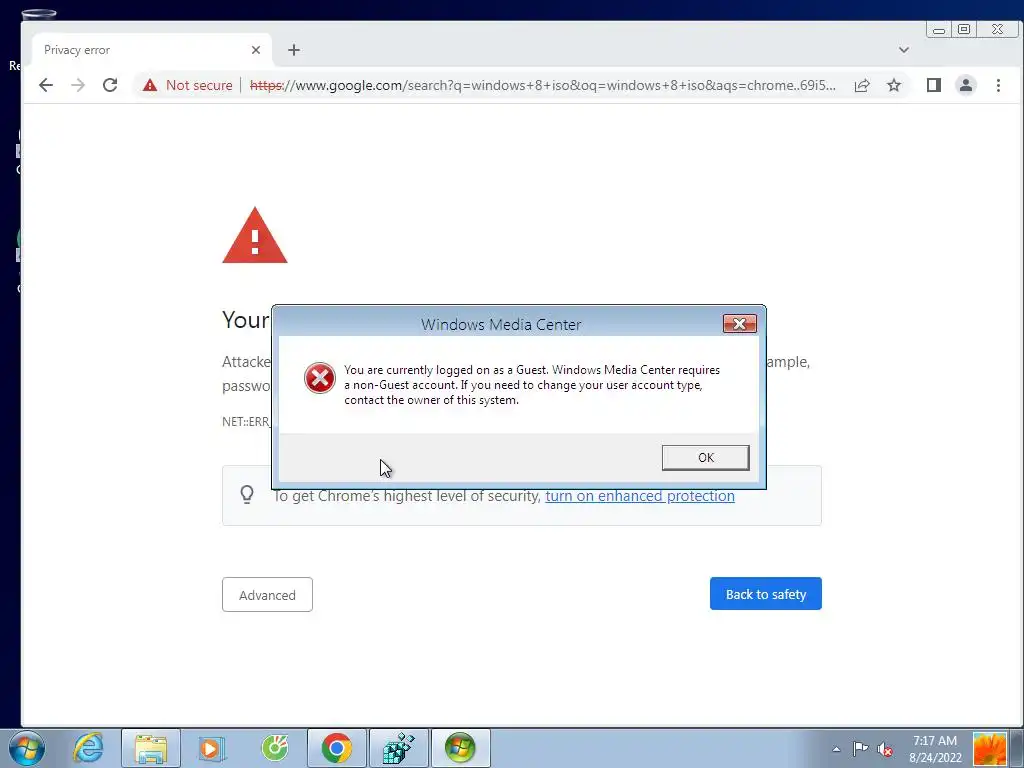
Task: Click the lightbulb tip icon
Action: tap(247, 494)
